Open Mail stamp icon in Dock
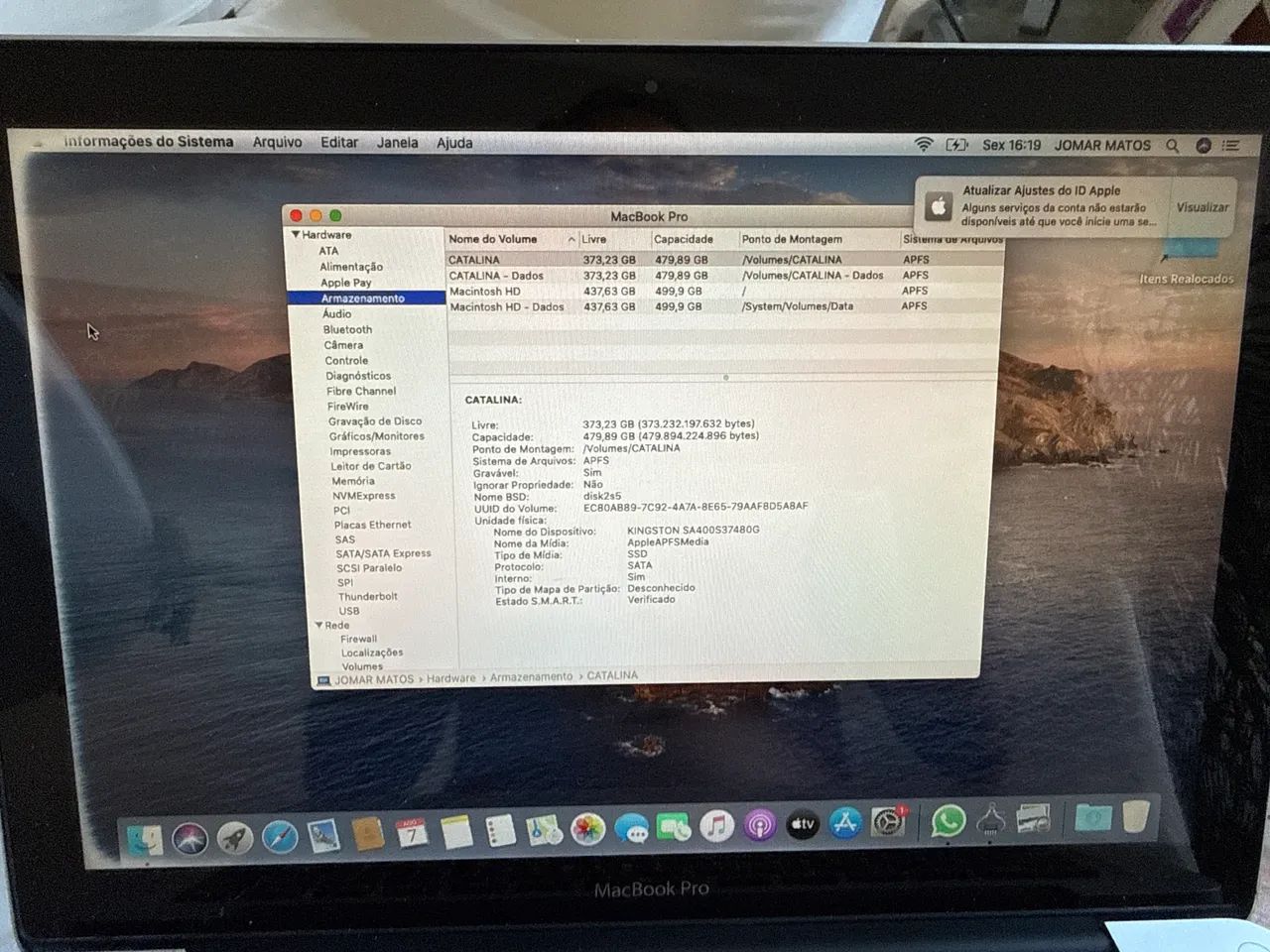The image size is (1270, 952). [x=324, y=836]
